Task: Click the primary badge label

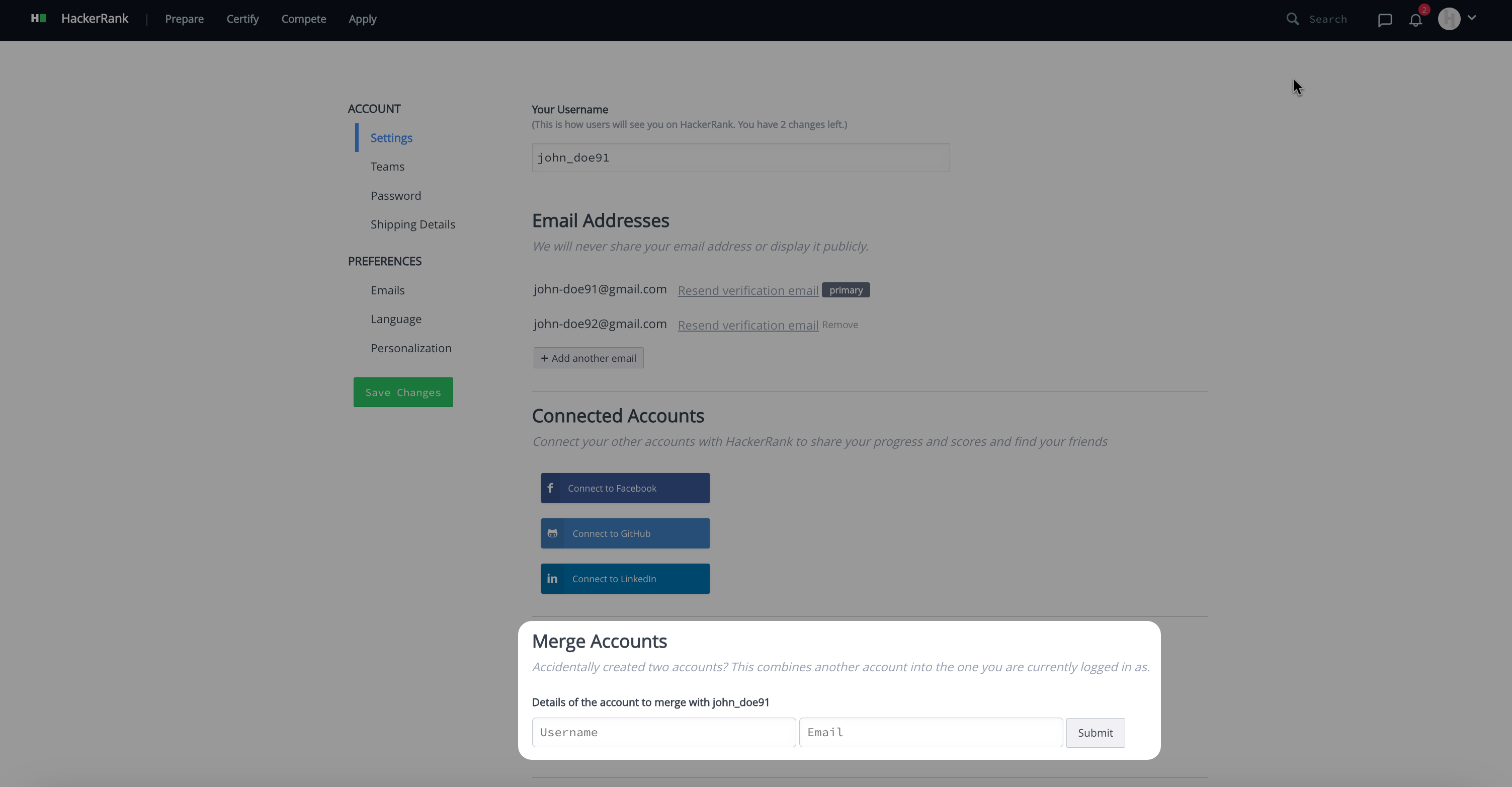Action: (x=846, y=290)
